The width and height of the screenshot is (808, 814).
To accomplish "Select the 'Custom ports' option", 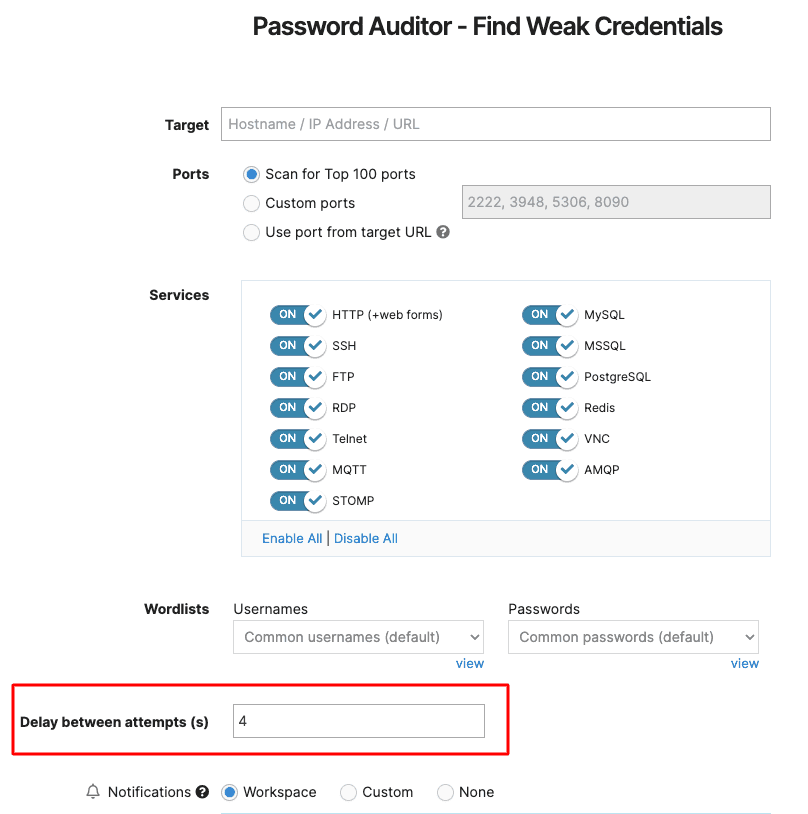I will (251, 203).
